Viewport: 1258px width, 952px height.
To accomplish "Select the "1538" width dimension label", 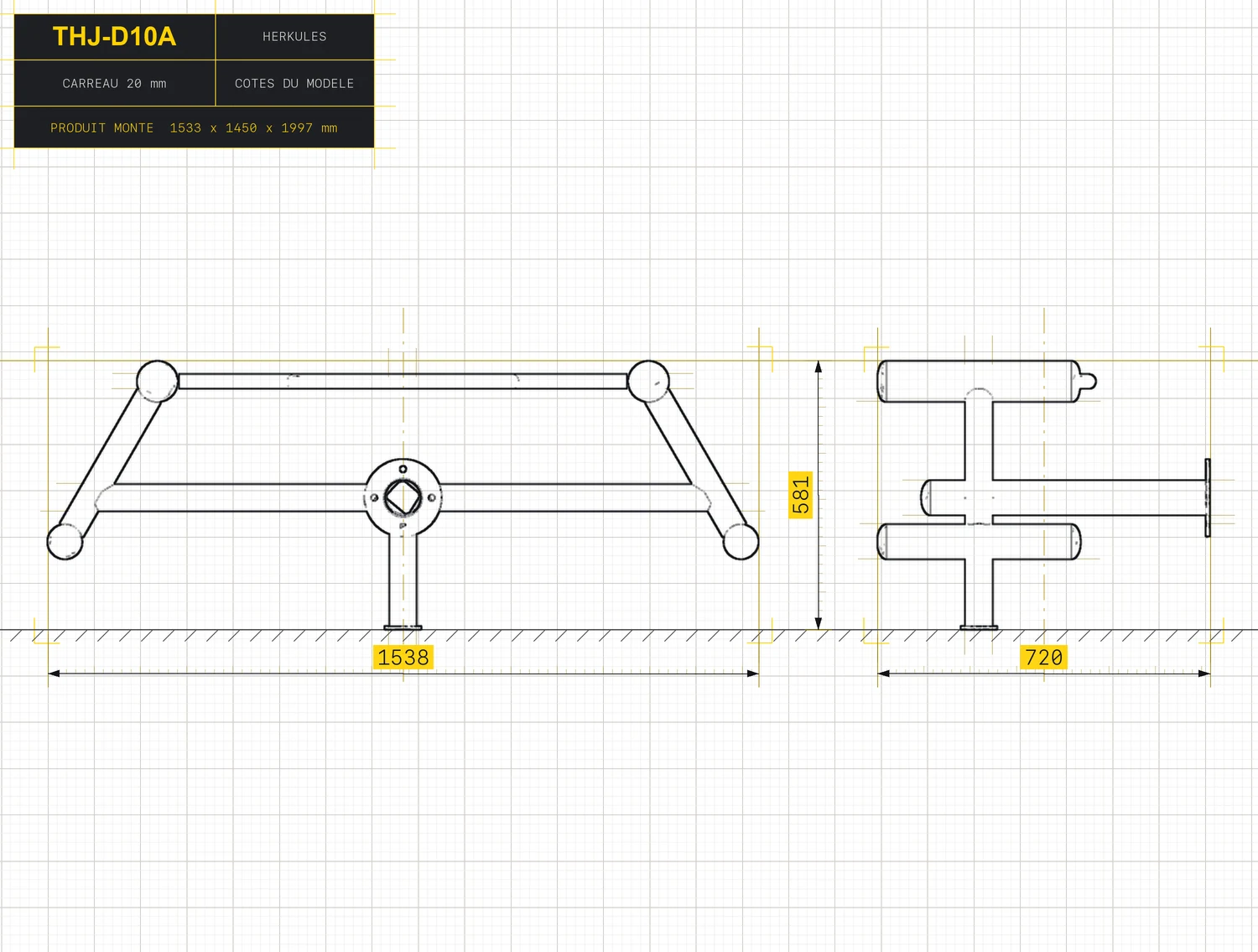I will (x=403, y=658).
